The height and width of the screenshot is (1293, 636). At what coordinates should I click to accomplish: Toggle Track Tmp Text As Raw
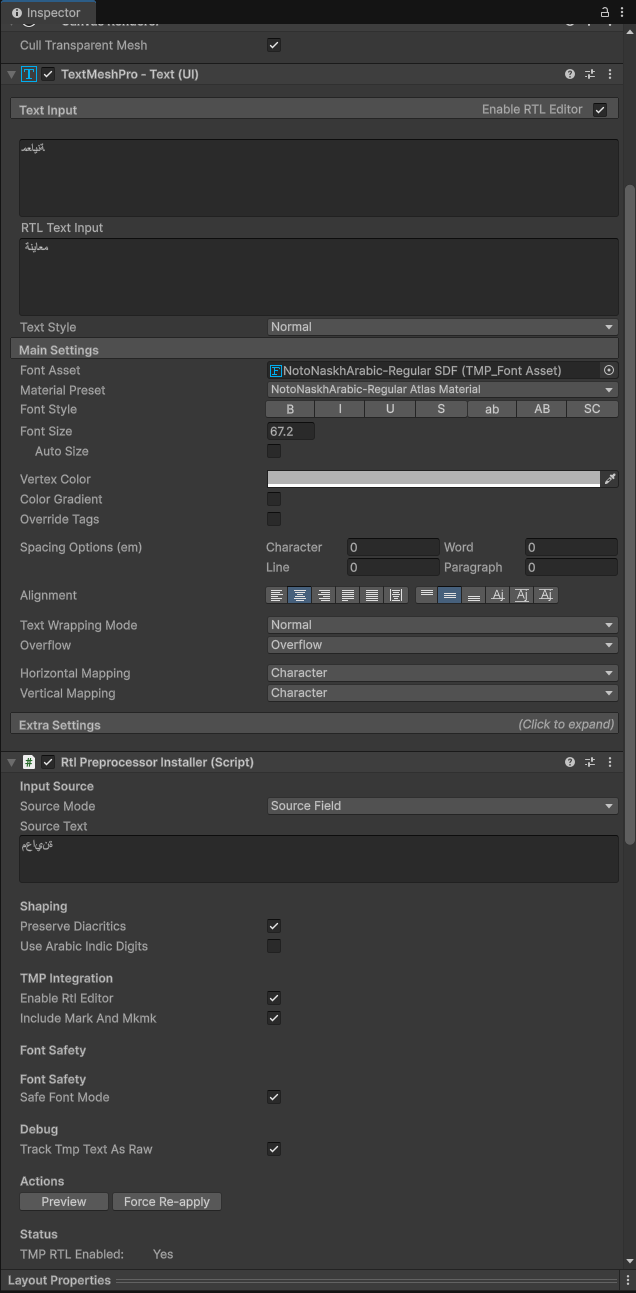point(274,1149)
